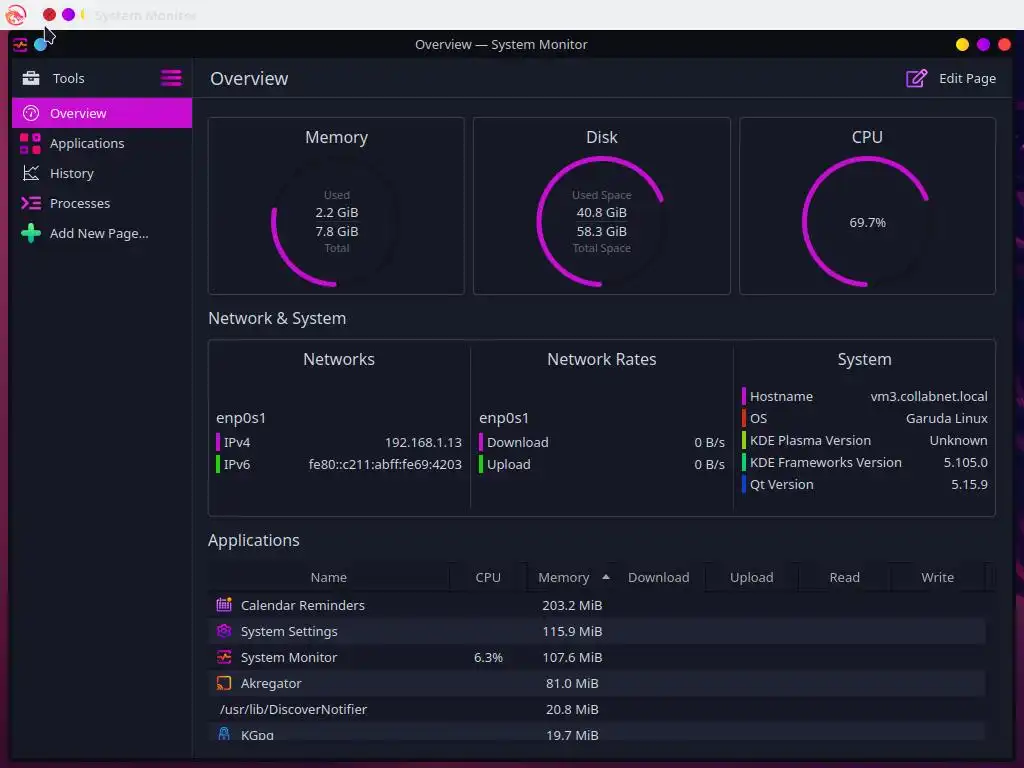1024x768 pixels.
Task: Sort applications by CPU column header
Action: (488, 577)
